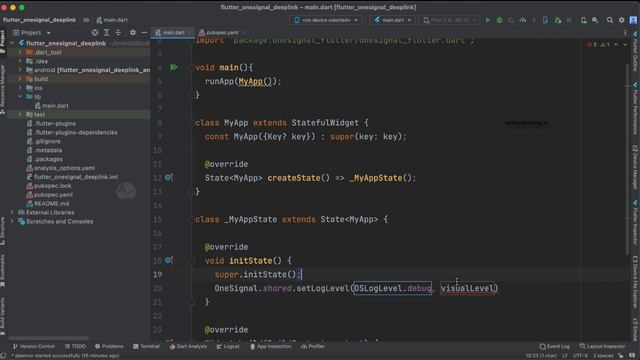
Task: Open the Flutter Performance side panel
Action: click(636, 108)
